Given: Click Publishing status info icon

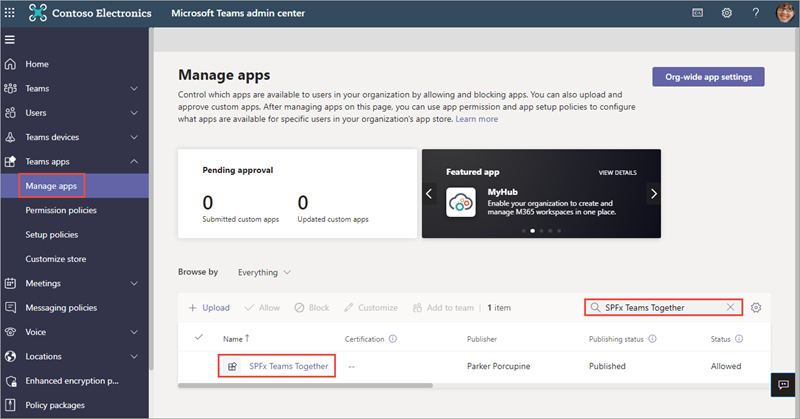Looking at the screenshot, I should click(x=653, y=339).
